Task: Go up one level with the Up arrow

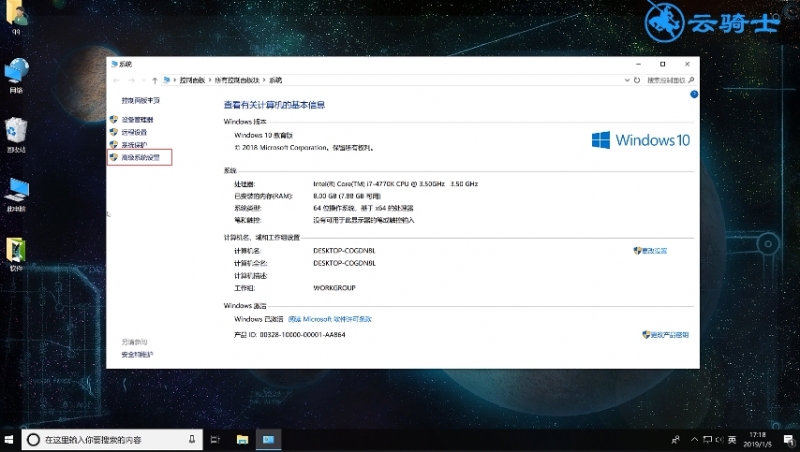Action: click(x=154, y=80)
